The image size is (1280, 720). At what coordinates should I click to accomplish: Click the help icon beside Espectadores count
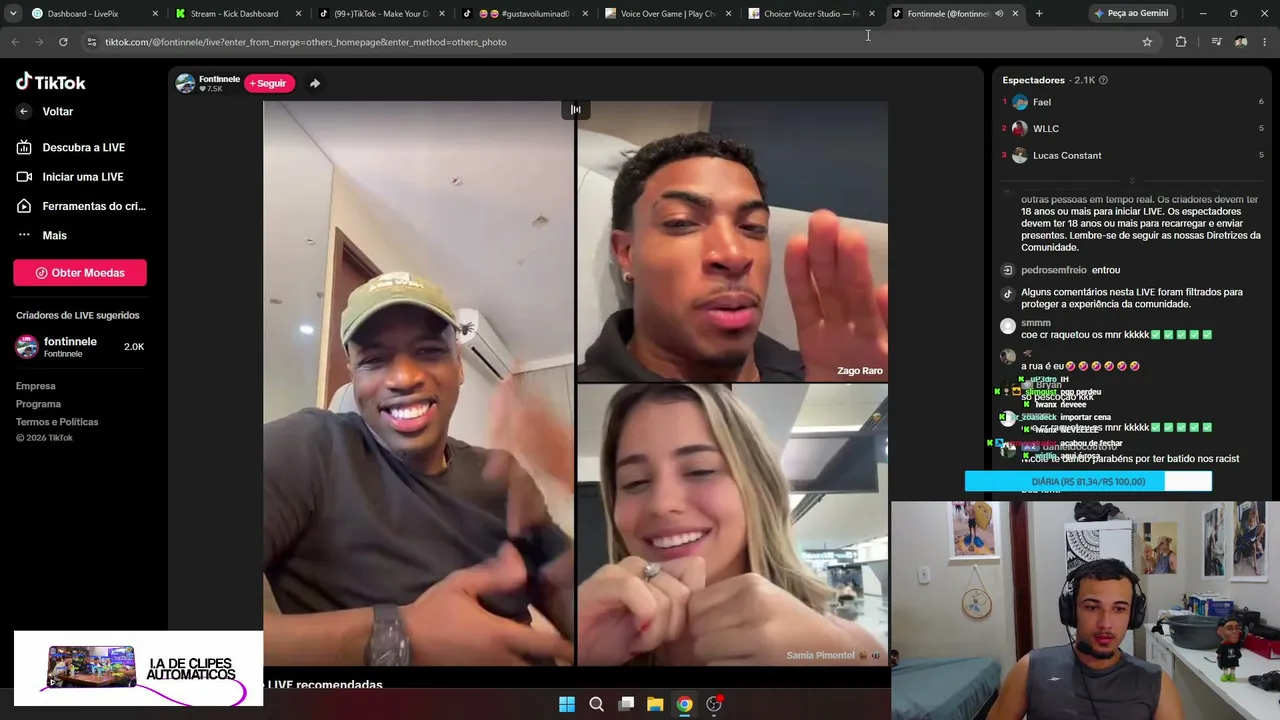point(1103,80)
